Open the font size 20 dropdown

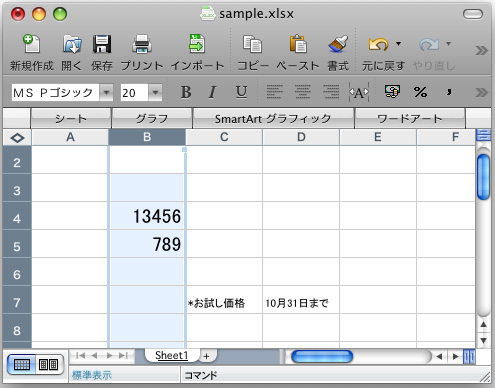point(155,92)
